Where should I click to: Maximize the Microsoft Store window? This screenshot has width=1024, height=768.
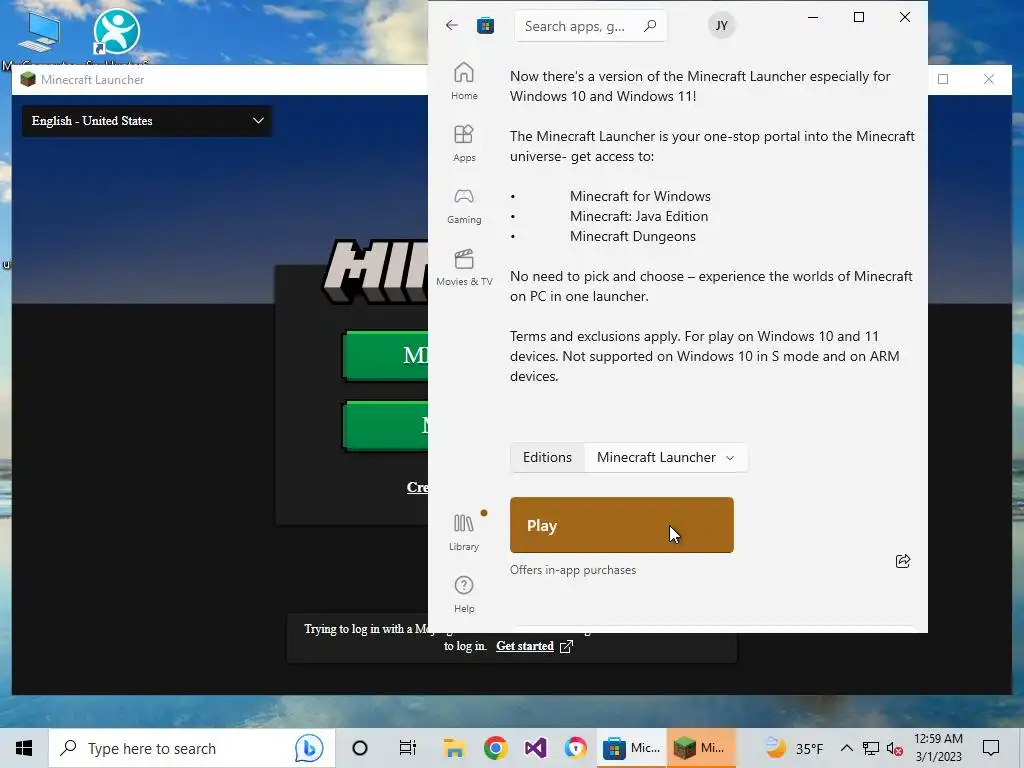pos(859,18)
